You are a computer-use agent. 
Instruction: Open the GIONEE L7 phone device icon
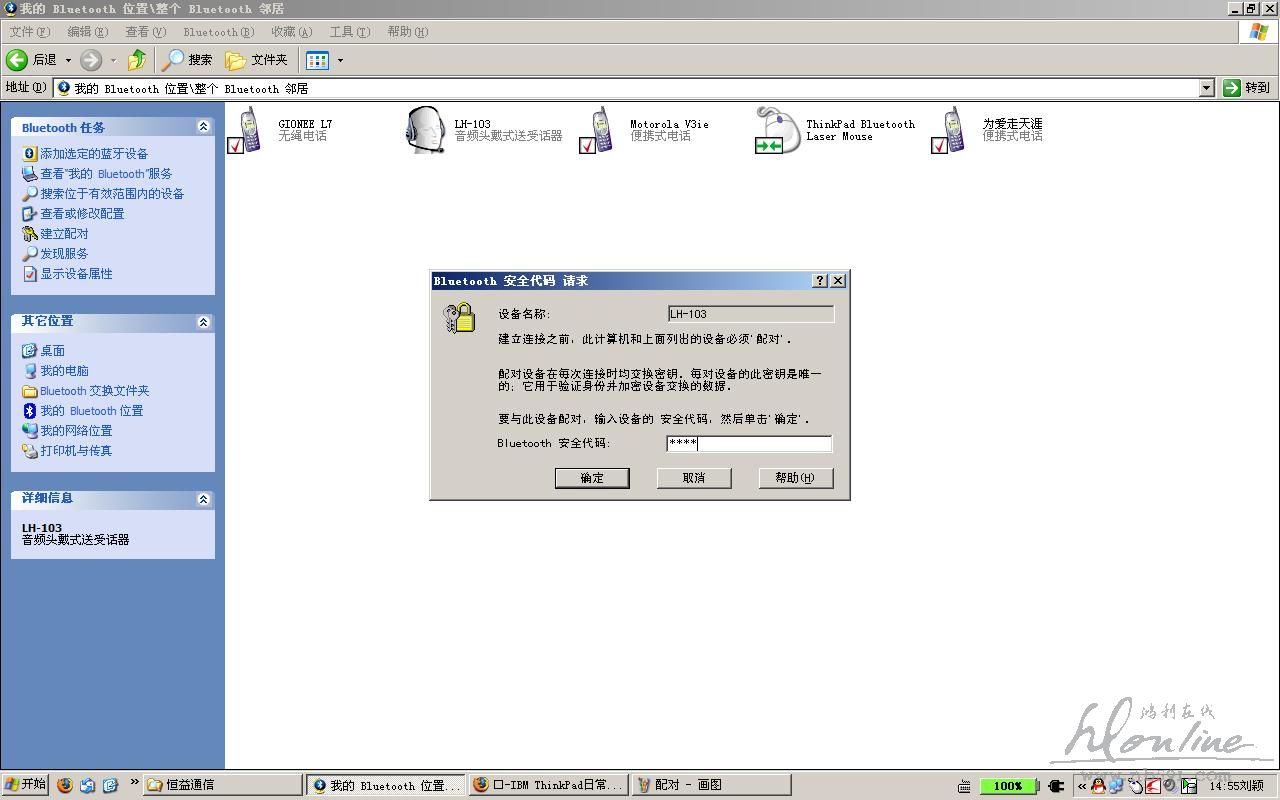pos(246,130)
